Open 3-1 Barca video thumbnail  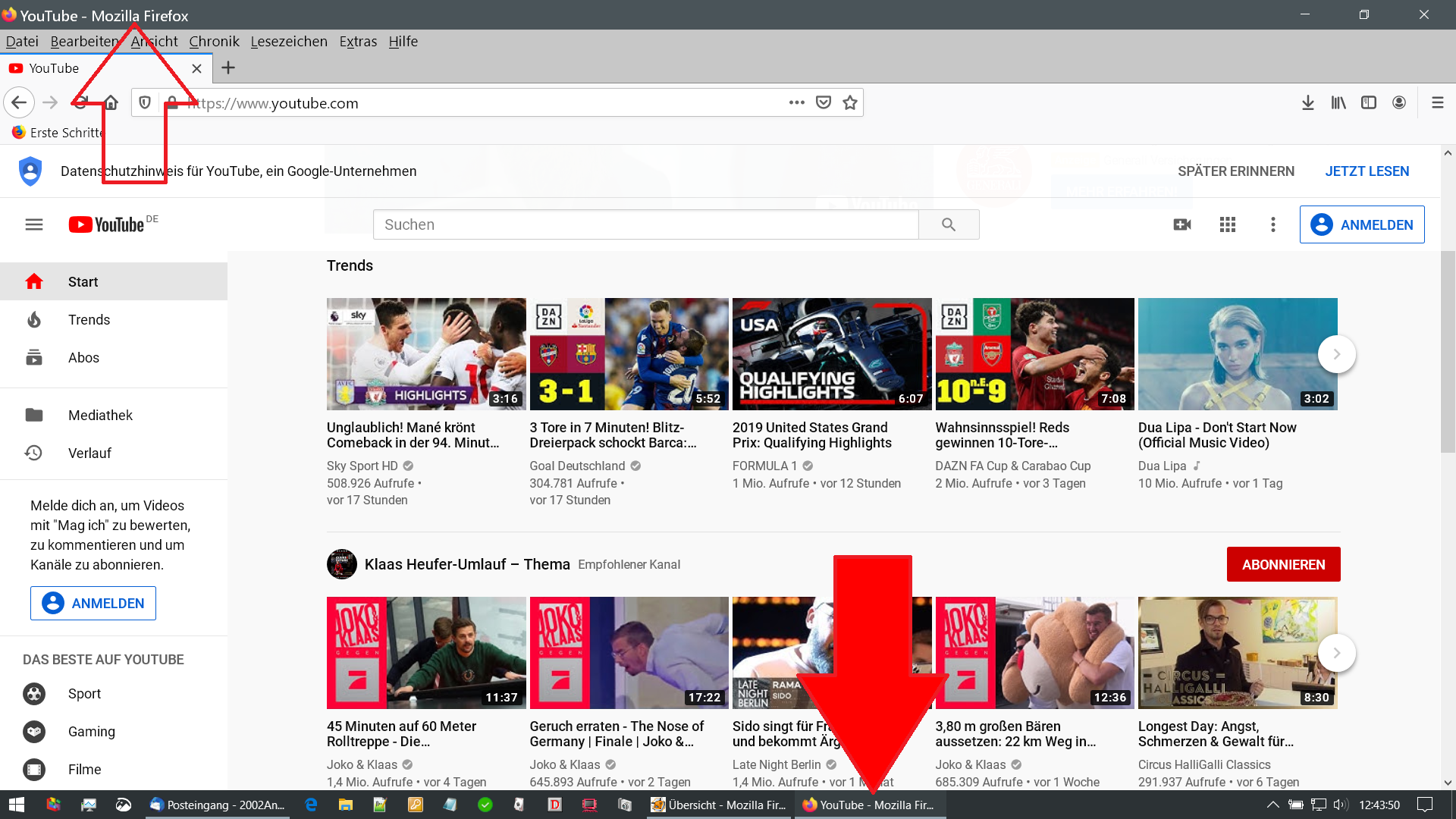[629, 354]
